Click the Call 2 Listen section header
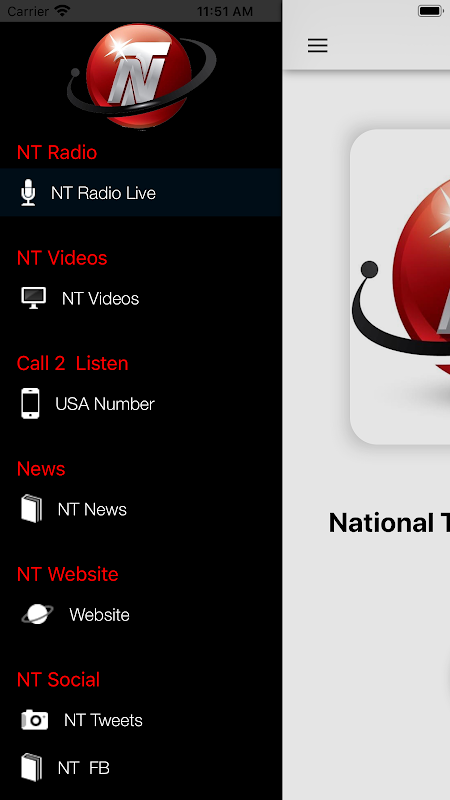 (x=72, y=364)
